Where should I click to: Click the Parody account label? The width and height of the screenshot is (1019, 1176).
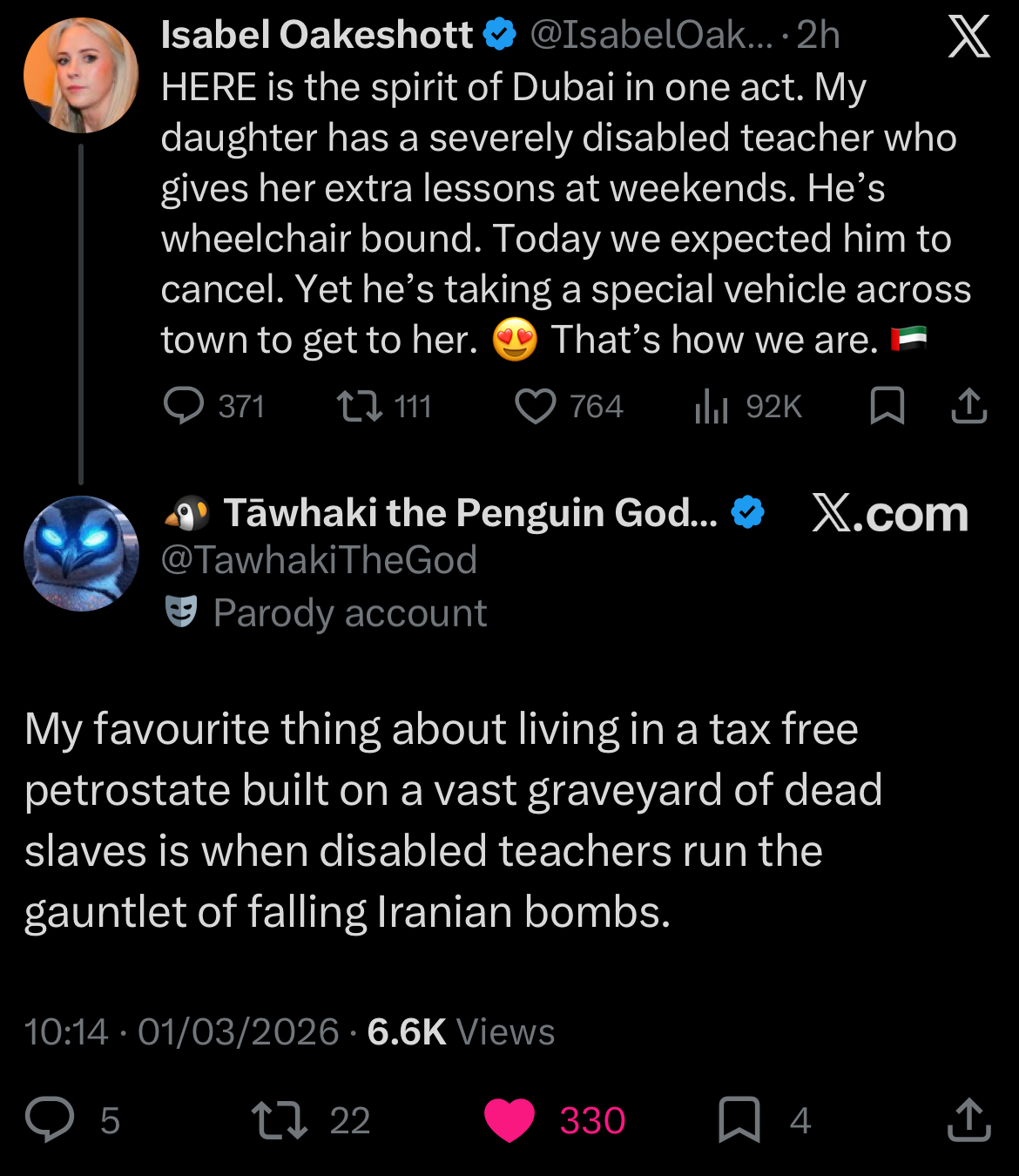click(349, 613)
